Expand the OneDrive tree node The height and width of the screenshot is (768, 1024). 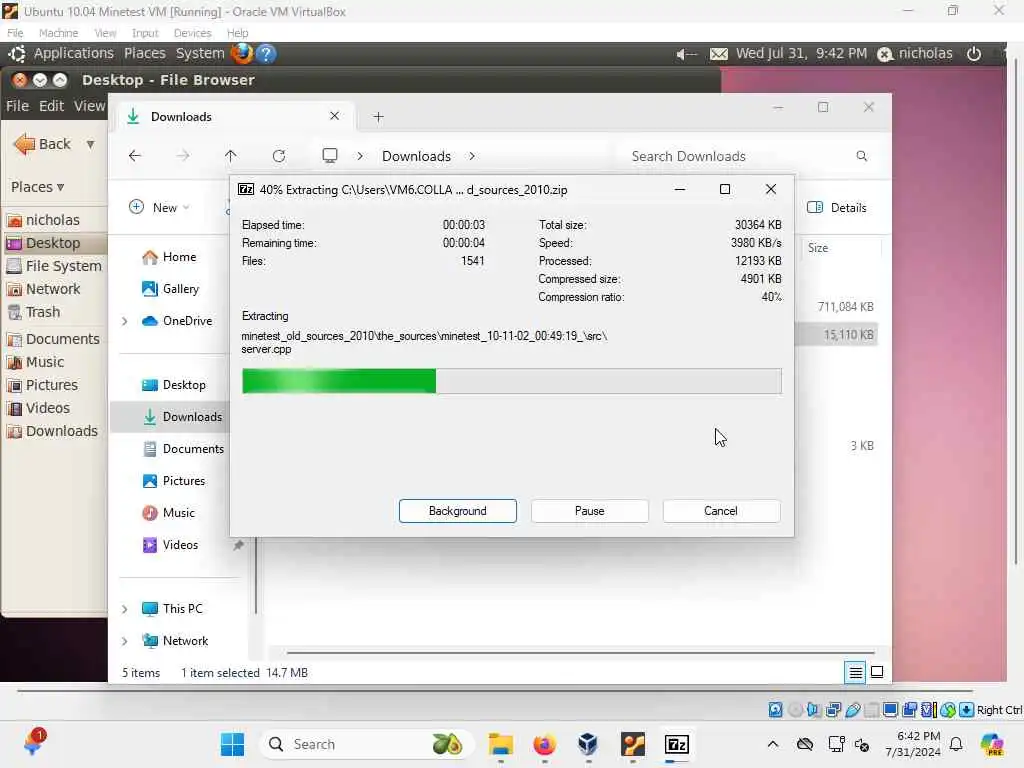[x=125, y=321]
